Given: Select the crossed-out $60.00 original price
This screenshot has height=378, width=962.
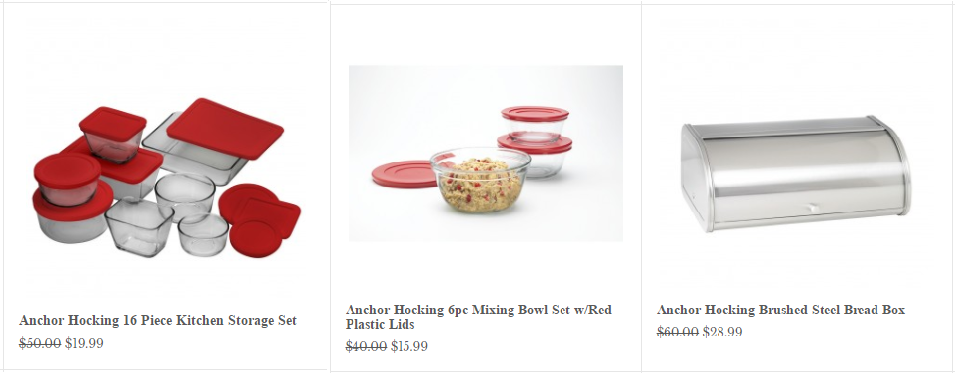Looking at the screenshot, I should click(x=677, y=332).
